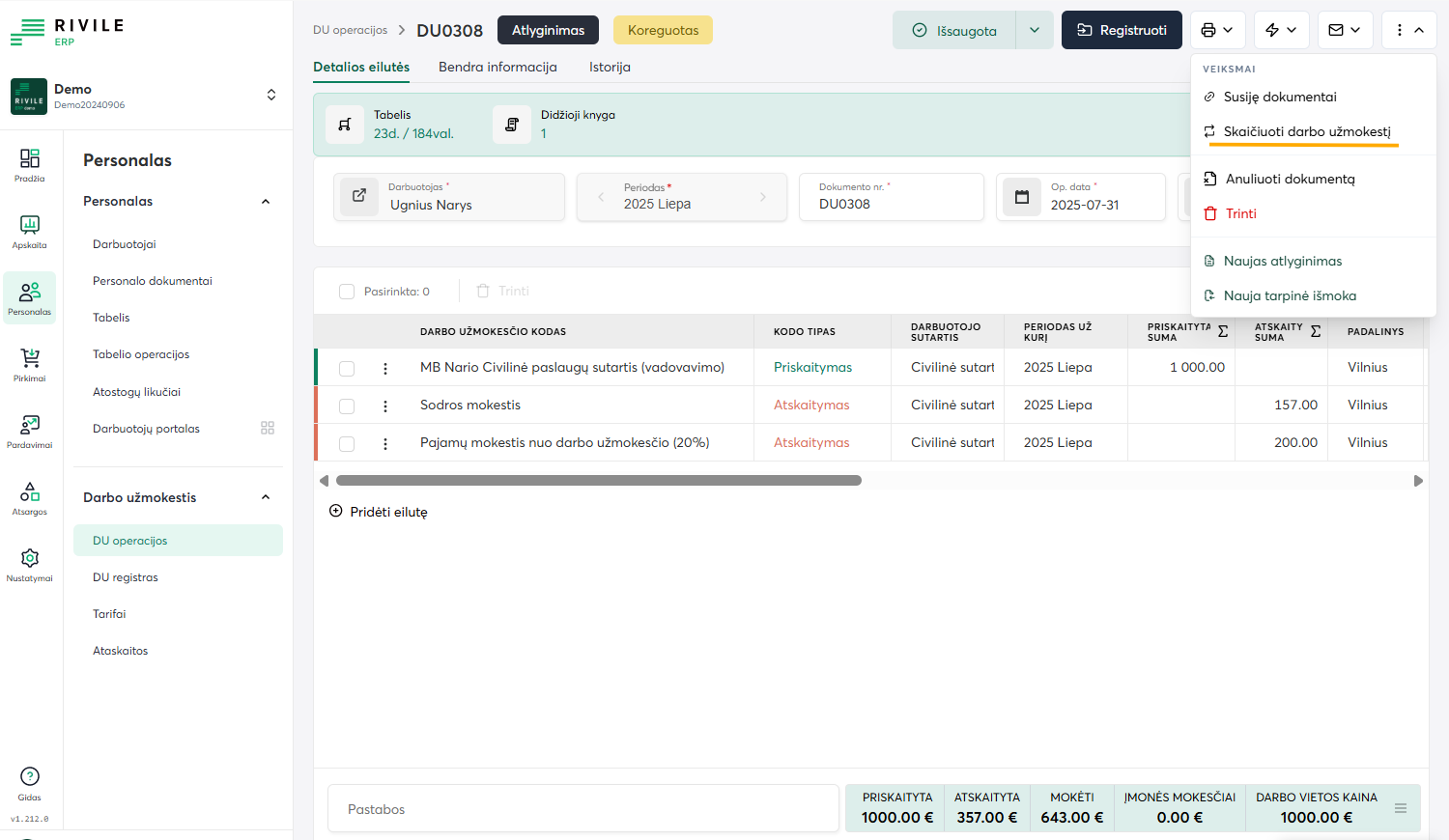Switch to the Bendra informacija tab
1449x840 pixels.
(x=497, y=67)
